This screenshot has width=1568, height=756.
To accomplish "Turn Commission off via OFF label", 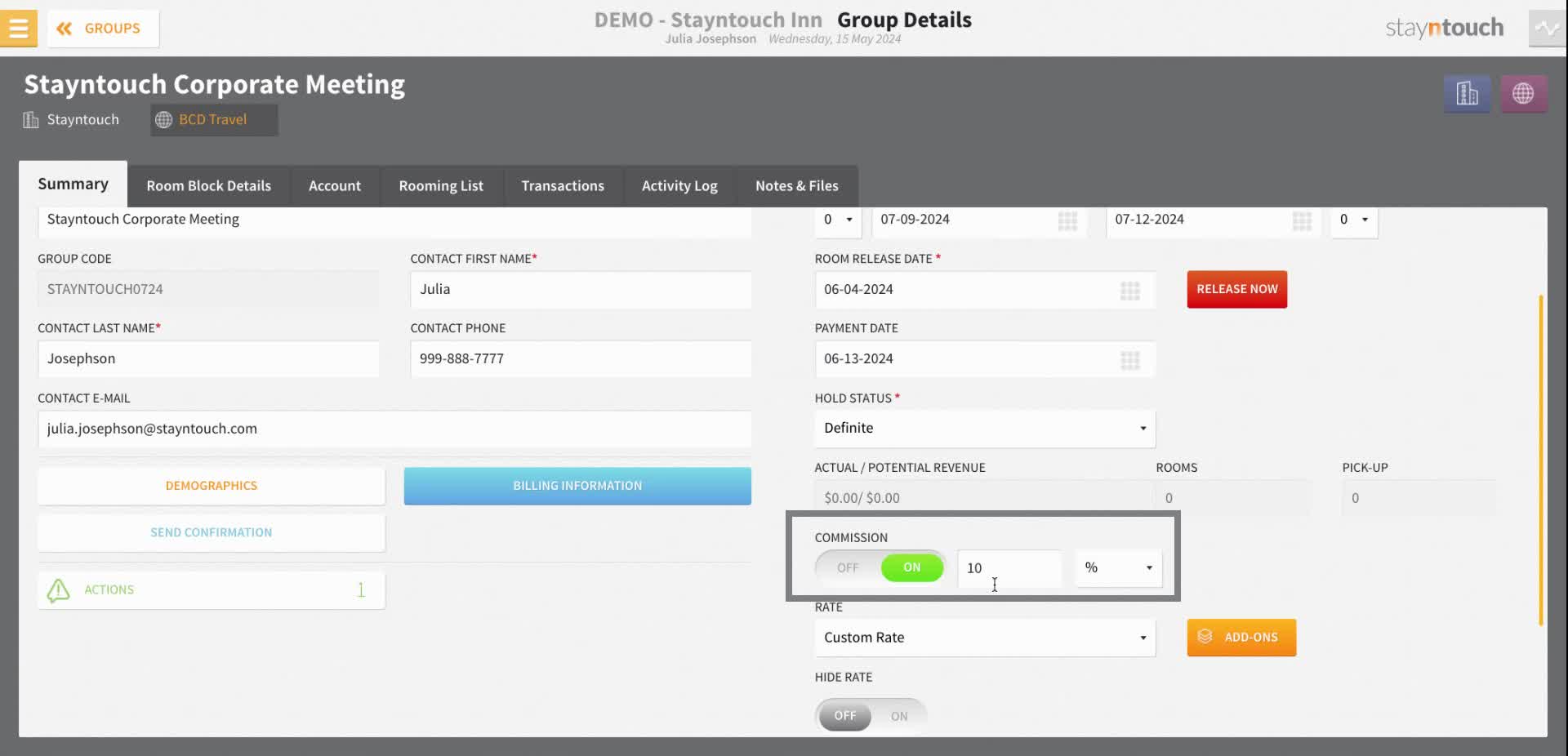I will (x=848, y=567).
